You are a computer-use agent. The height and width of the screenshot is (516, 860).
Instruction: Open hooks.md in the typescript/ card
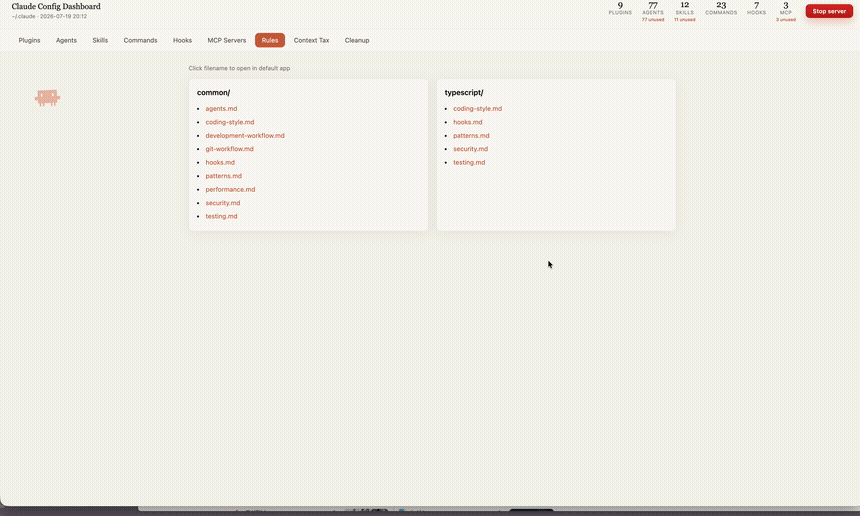click(x=468, y=122)
